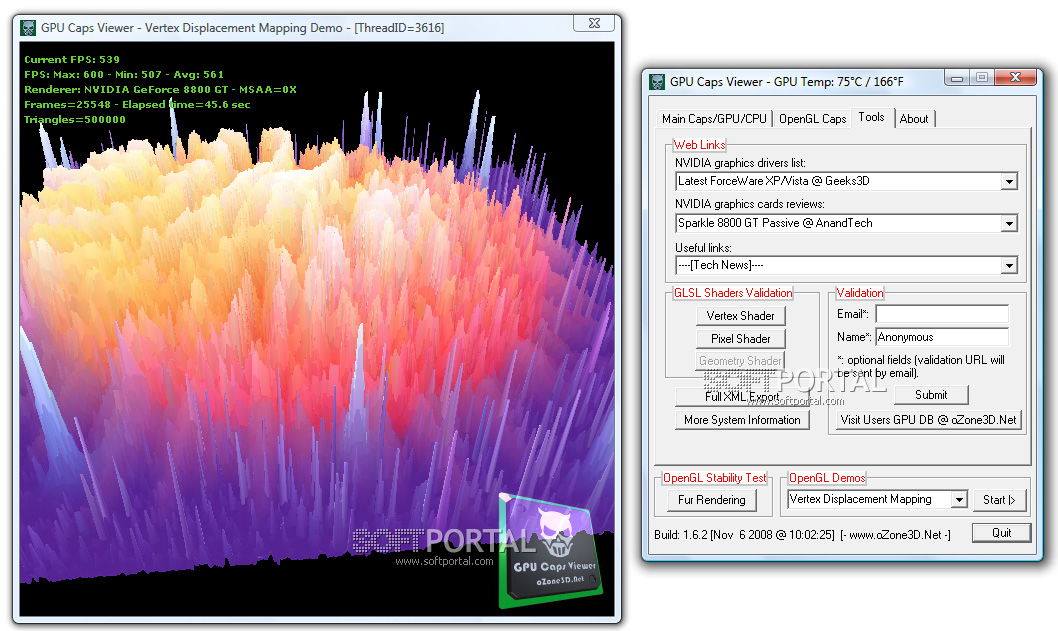Screen dimensions: 1058x631
Task: Open the OpenGL Demos dropdown arrow
Action: tap(959, 499)
